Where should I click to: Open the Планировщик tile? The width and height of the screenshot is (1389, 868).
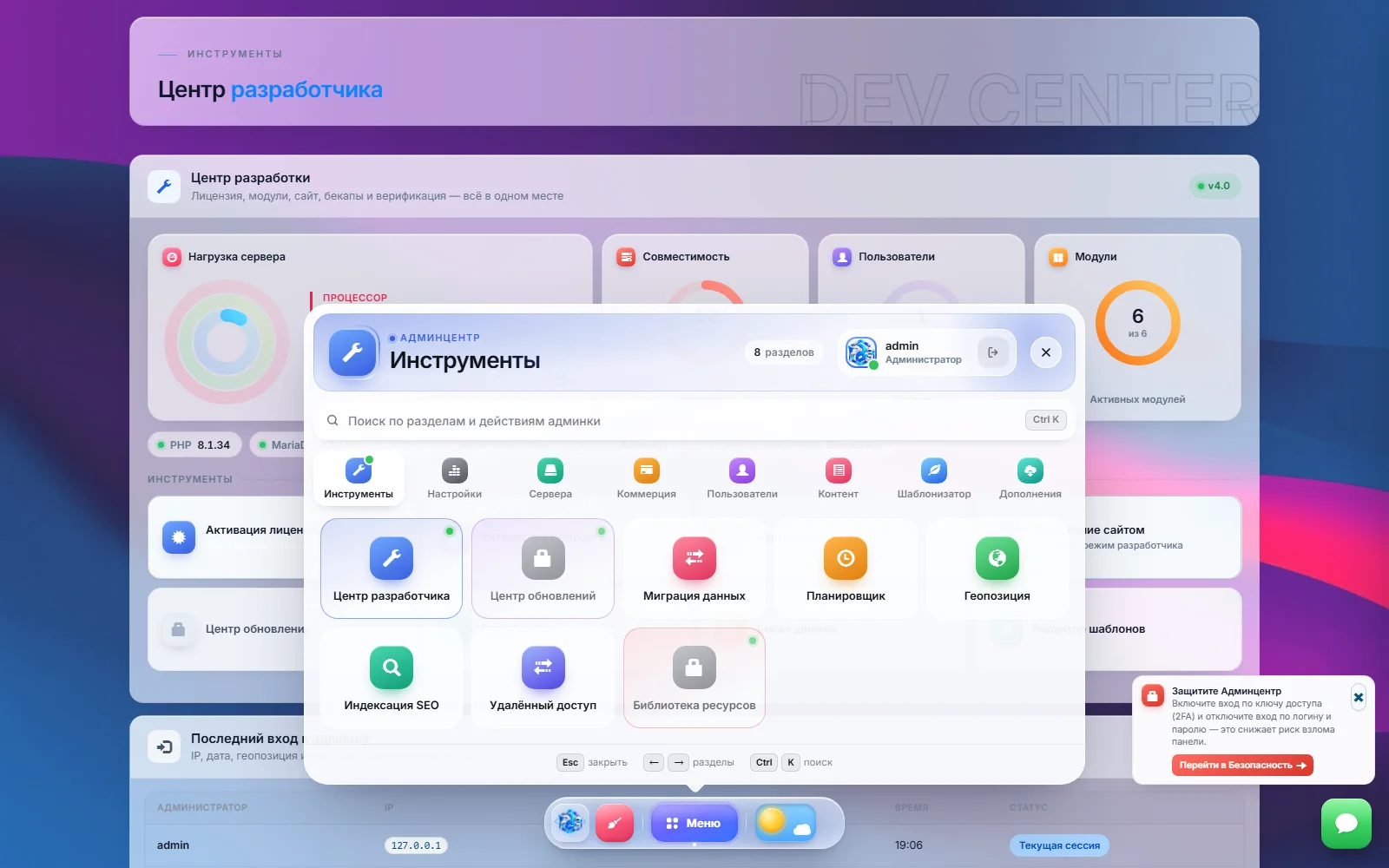[846, 569]
